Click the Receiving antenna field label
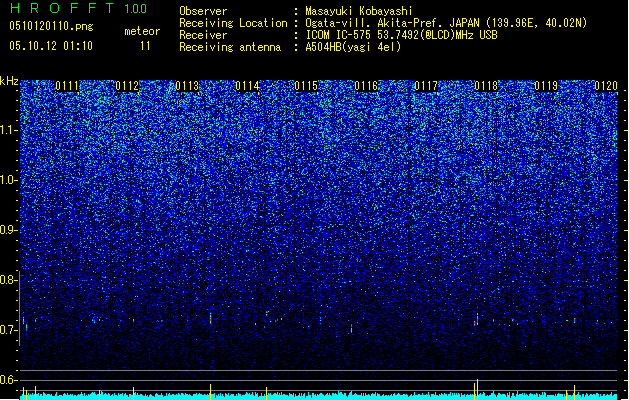This screenshot has width=629, height=400. click(x=230, y=47)
